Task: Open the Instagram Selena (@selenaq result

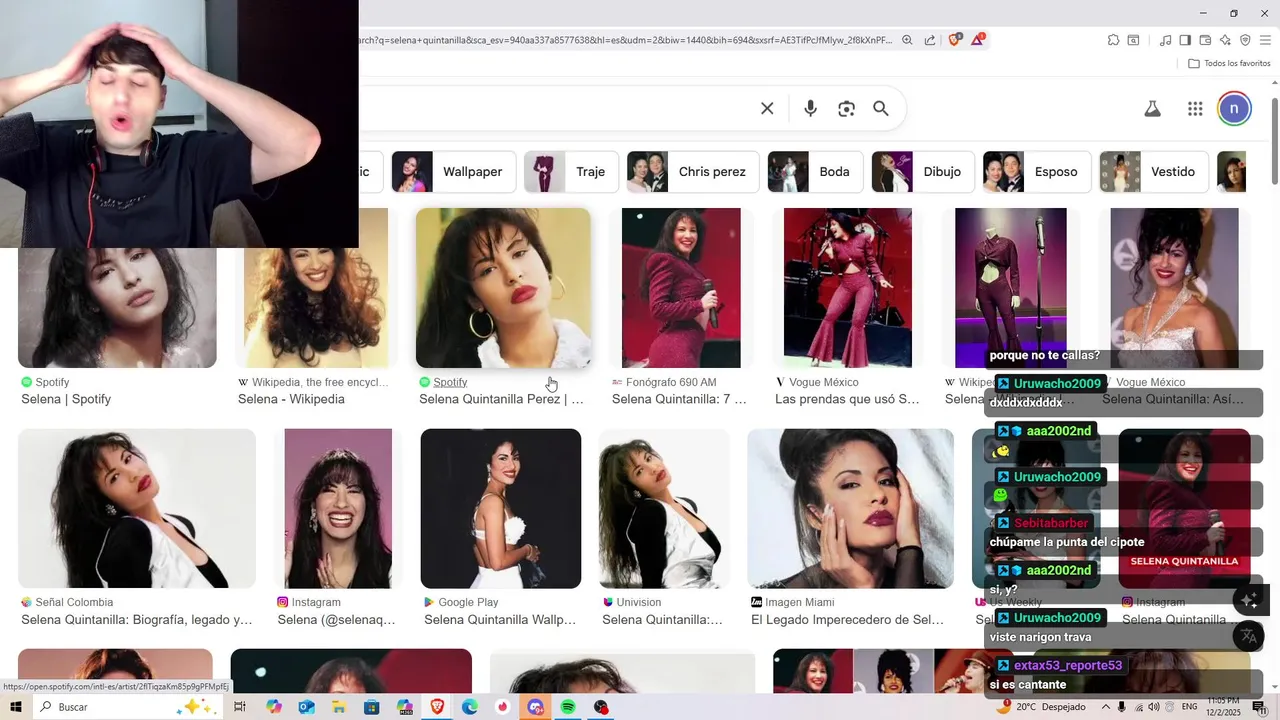Action: (336, 620)
